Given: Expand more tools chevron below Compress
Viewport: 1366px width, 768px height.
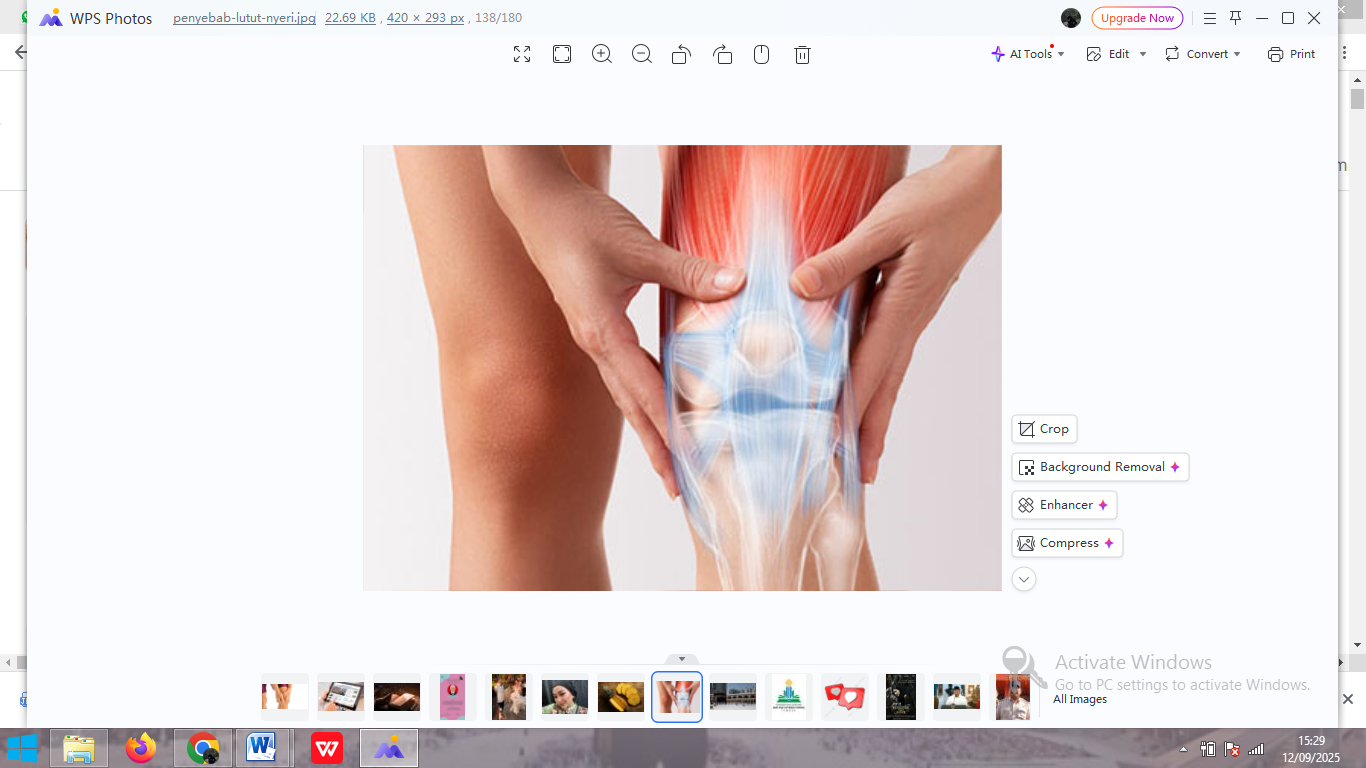Looking at the screenshot, I should (x=1024, y=579).
